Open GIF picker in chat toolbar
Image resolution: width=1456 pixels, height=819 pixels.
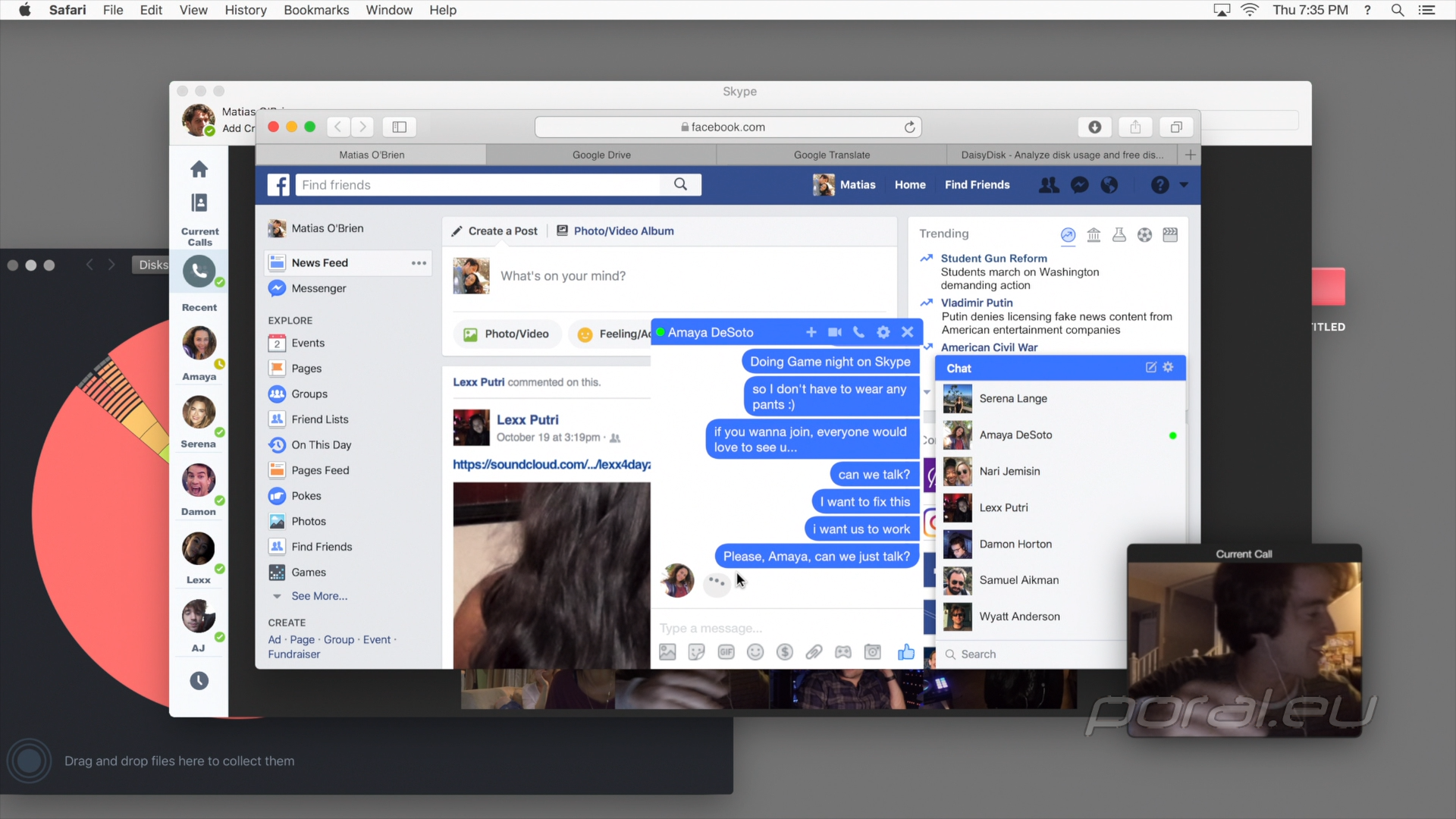click(726, 652)
